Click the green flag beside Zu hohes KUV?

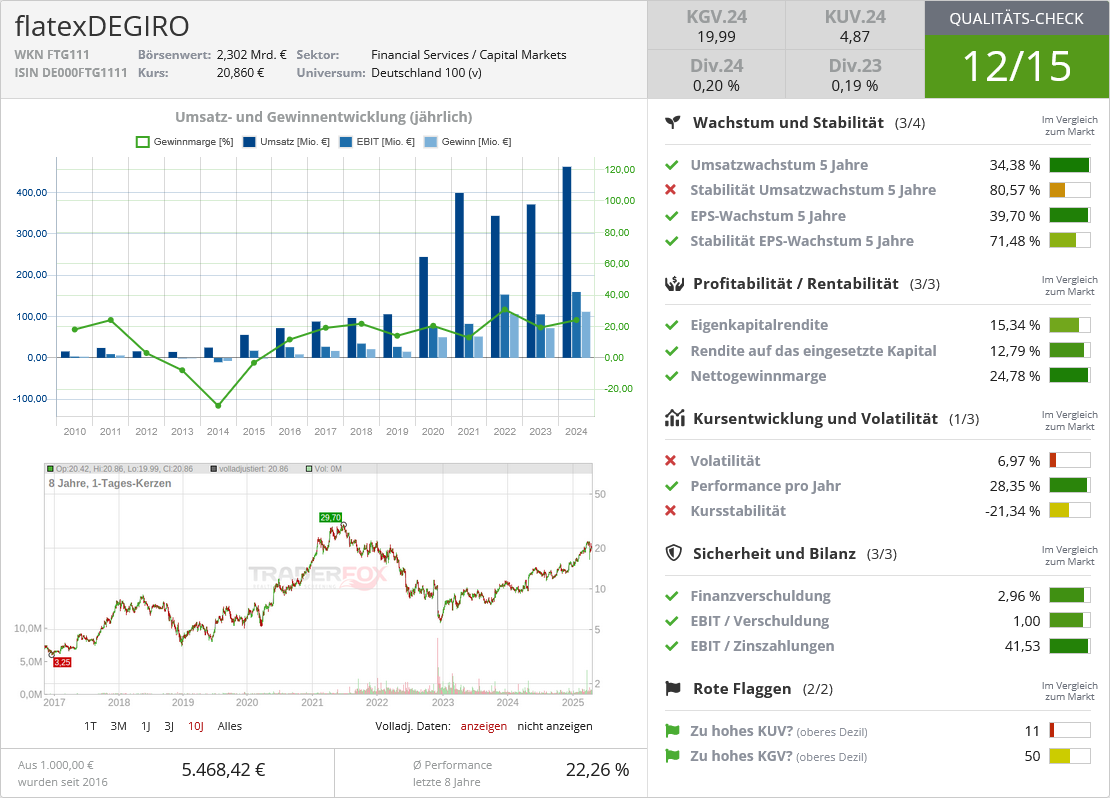click(x=672, y=731)
